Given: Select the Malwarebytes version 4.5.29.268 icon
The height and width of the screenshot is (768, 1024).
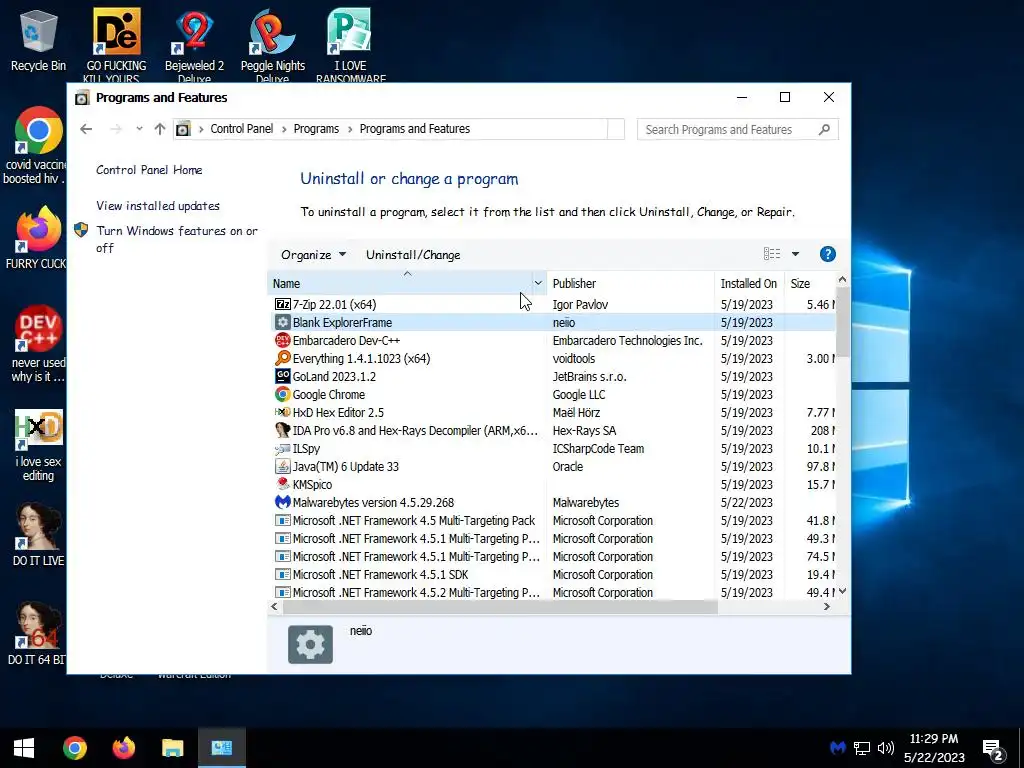Looking at the screenshot, I should [282, 502].
